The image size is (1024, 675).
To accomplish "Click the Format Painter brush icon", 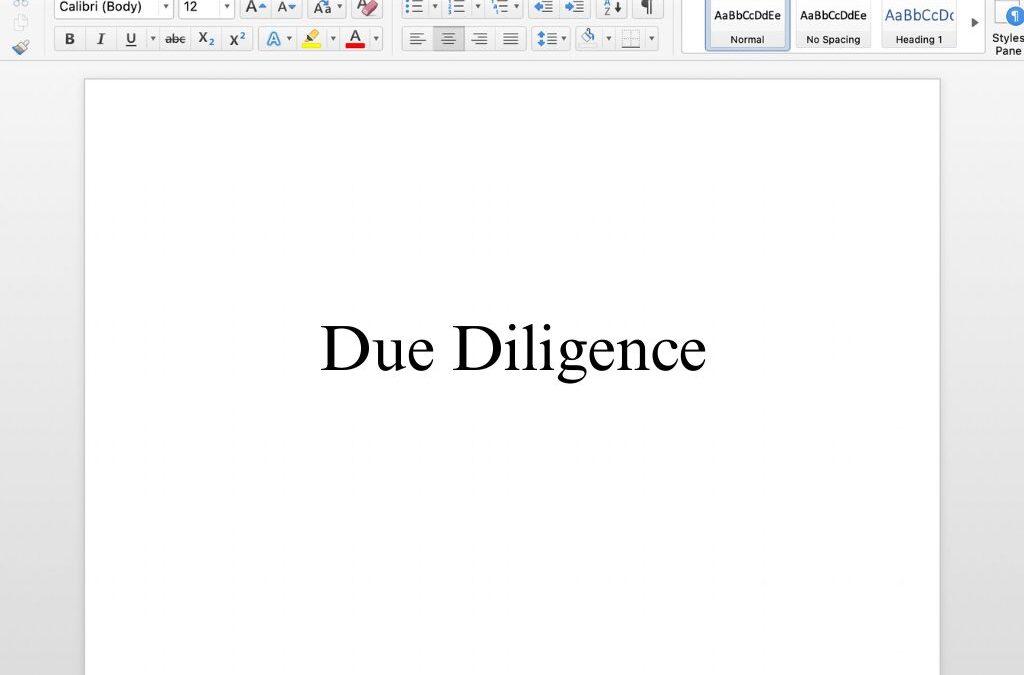I will pyautogui.click(x=20, y=47).
